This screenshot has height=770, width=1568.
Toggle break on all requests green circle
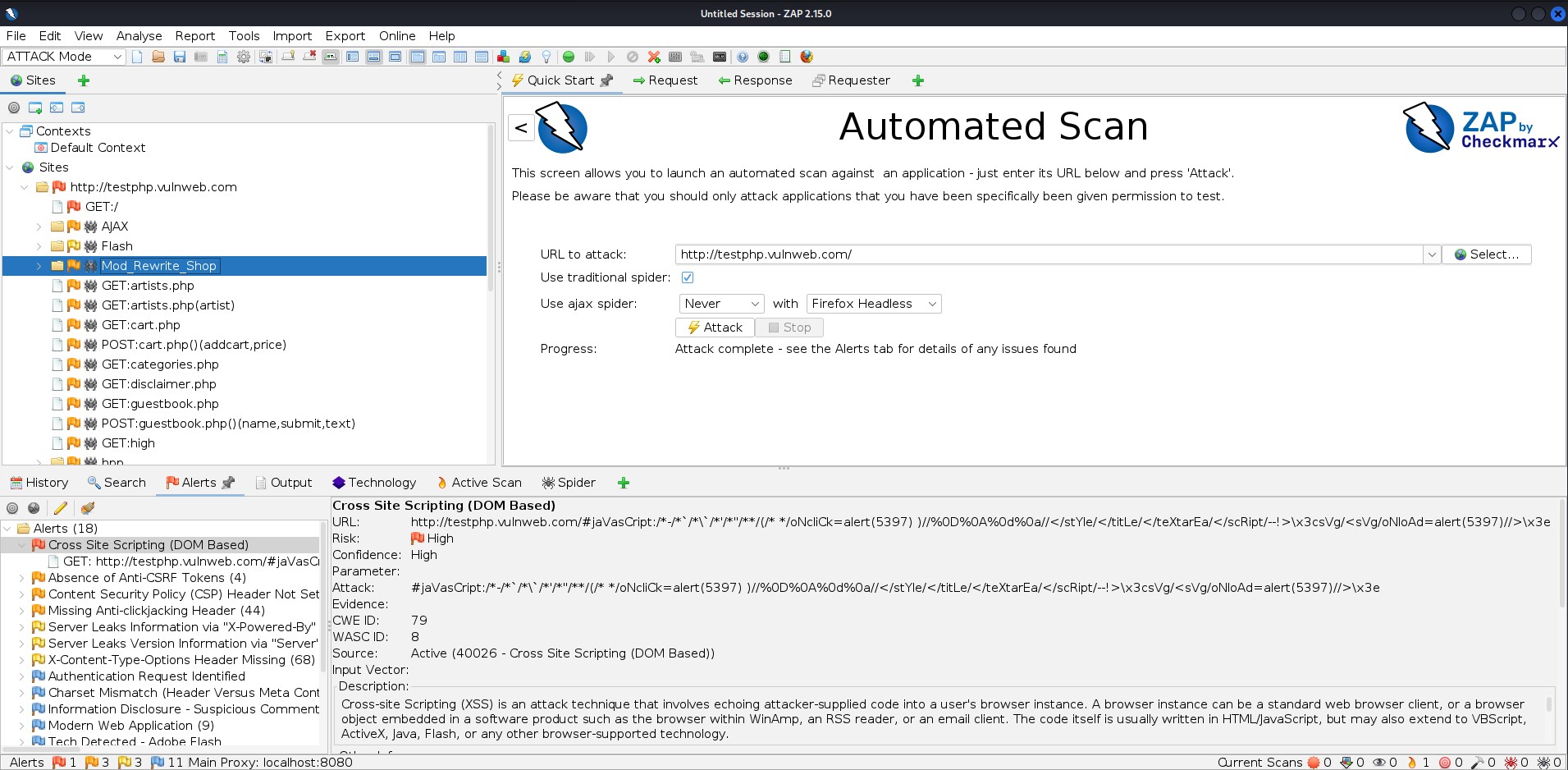tap(568, 57)
